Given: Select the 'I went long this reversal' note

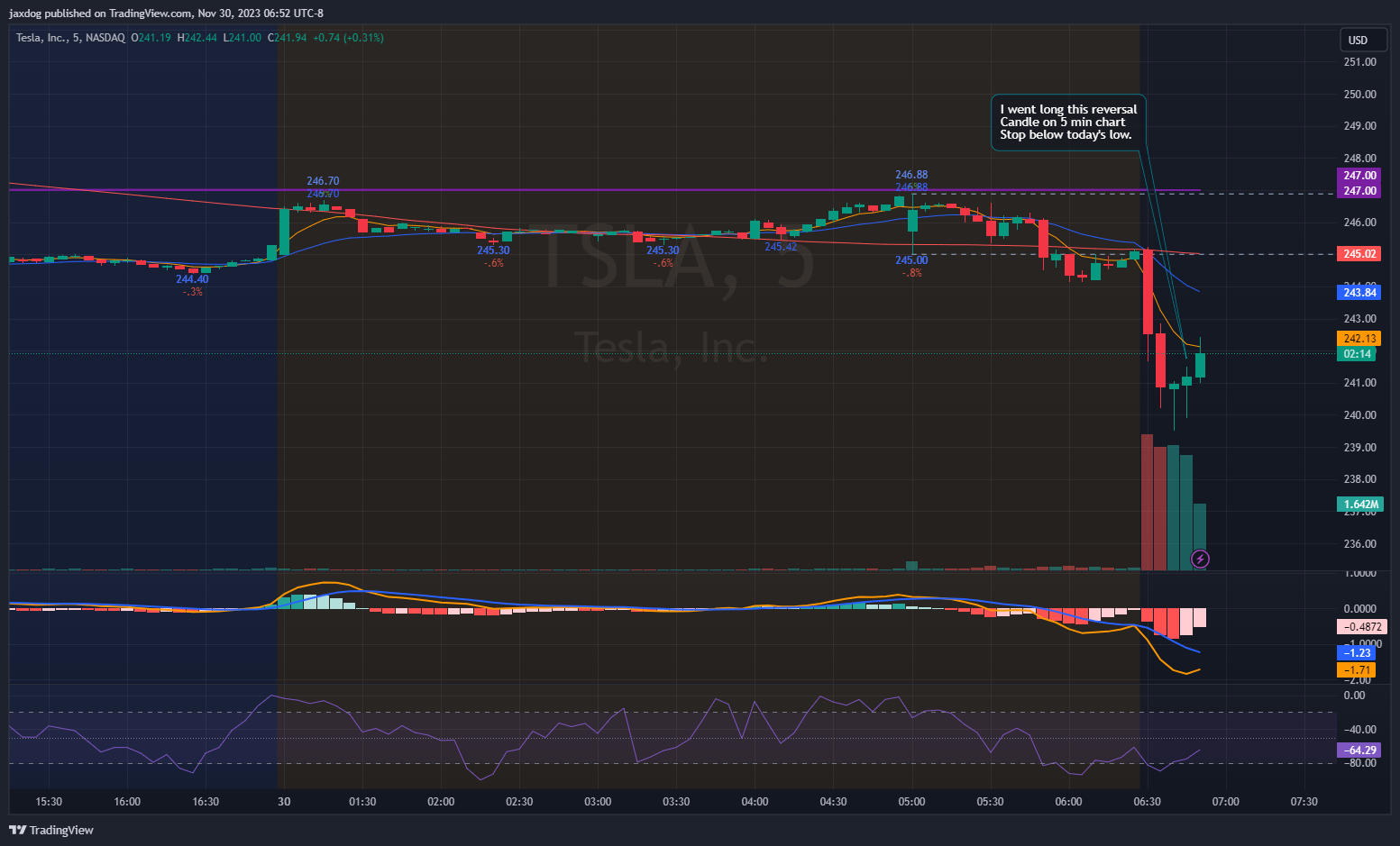Looking at the screenshot, I should [x=1068, y=122].
